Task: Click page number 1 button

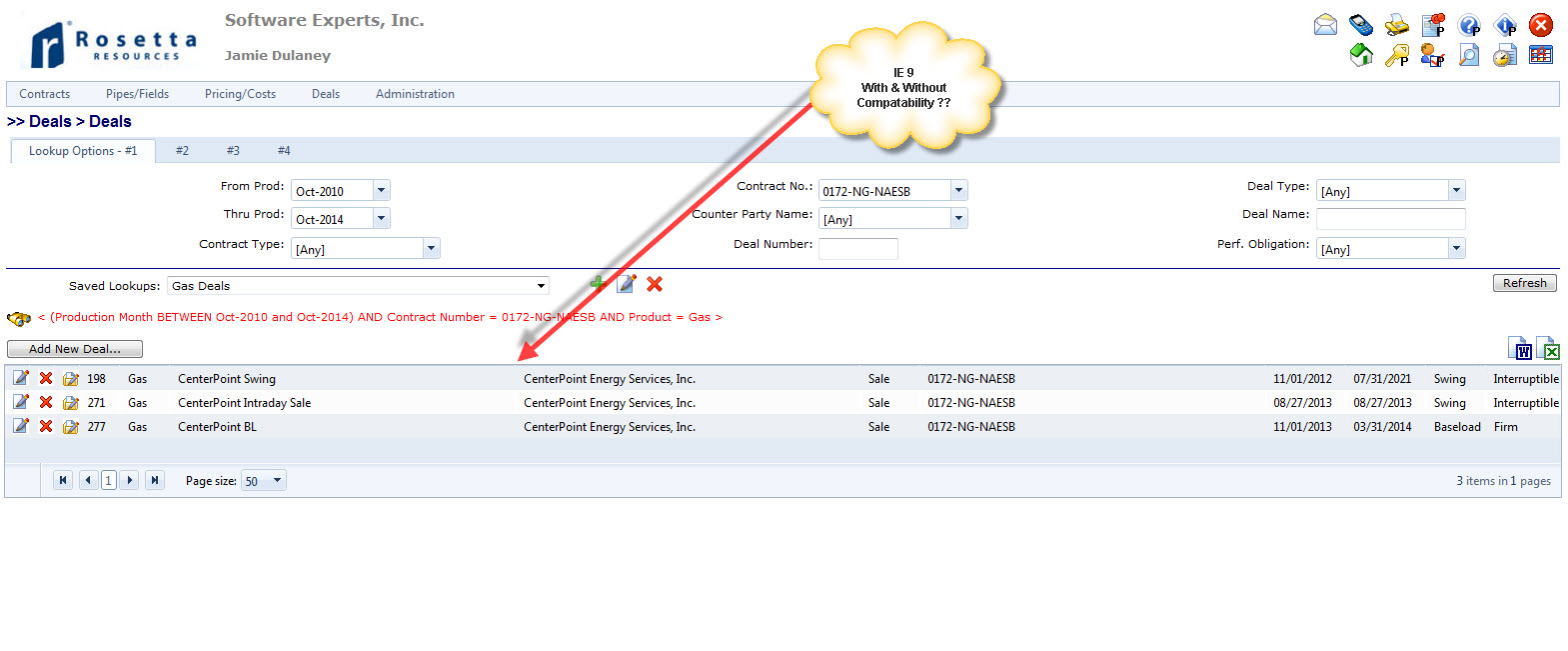Action: pos(109,480)
